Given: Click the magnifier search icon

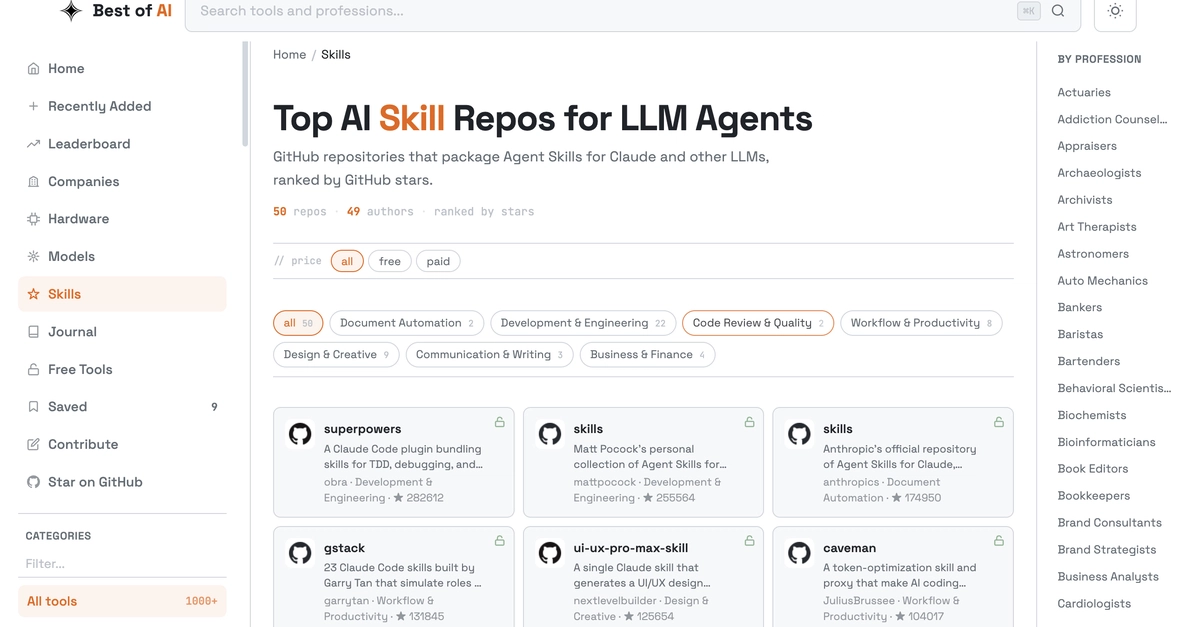Looking at the screenshot, I should (1058, 11).
